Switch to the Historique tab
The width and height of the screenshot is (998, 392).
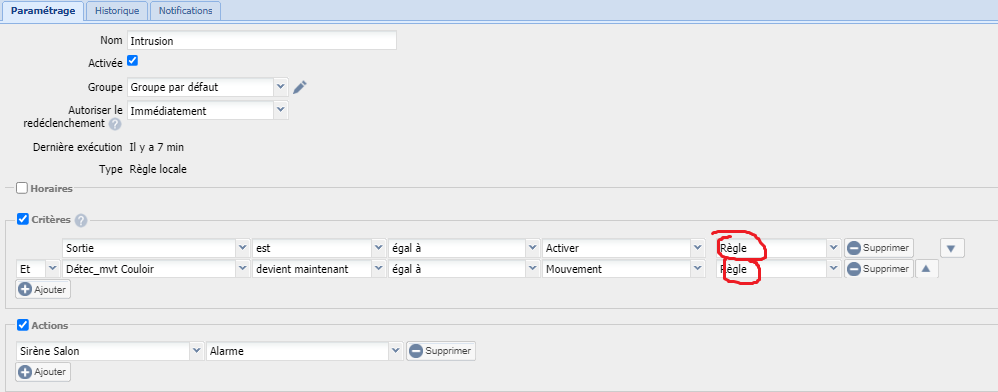coord(117,11)
